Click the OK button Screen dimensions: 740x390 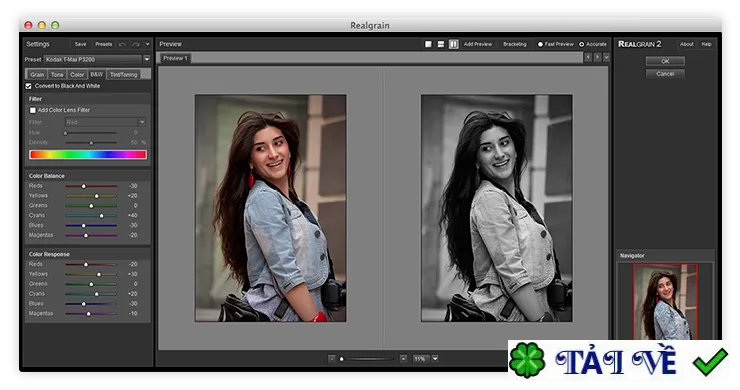[665, 61]
